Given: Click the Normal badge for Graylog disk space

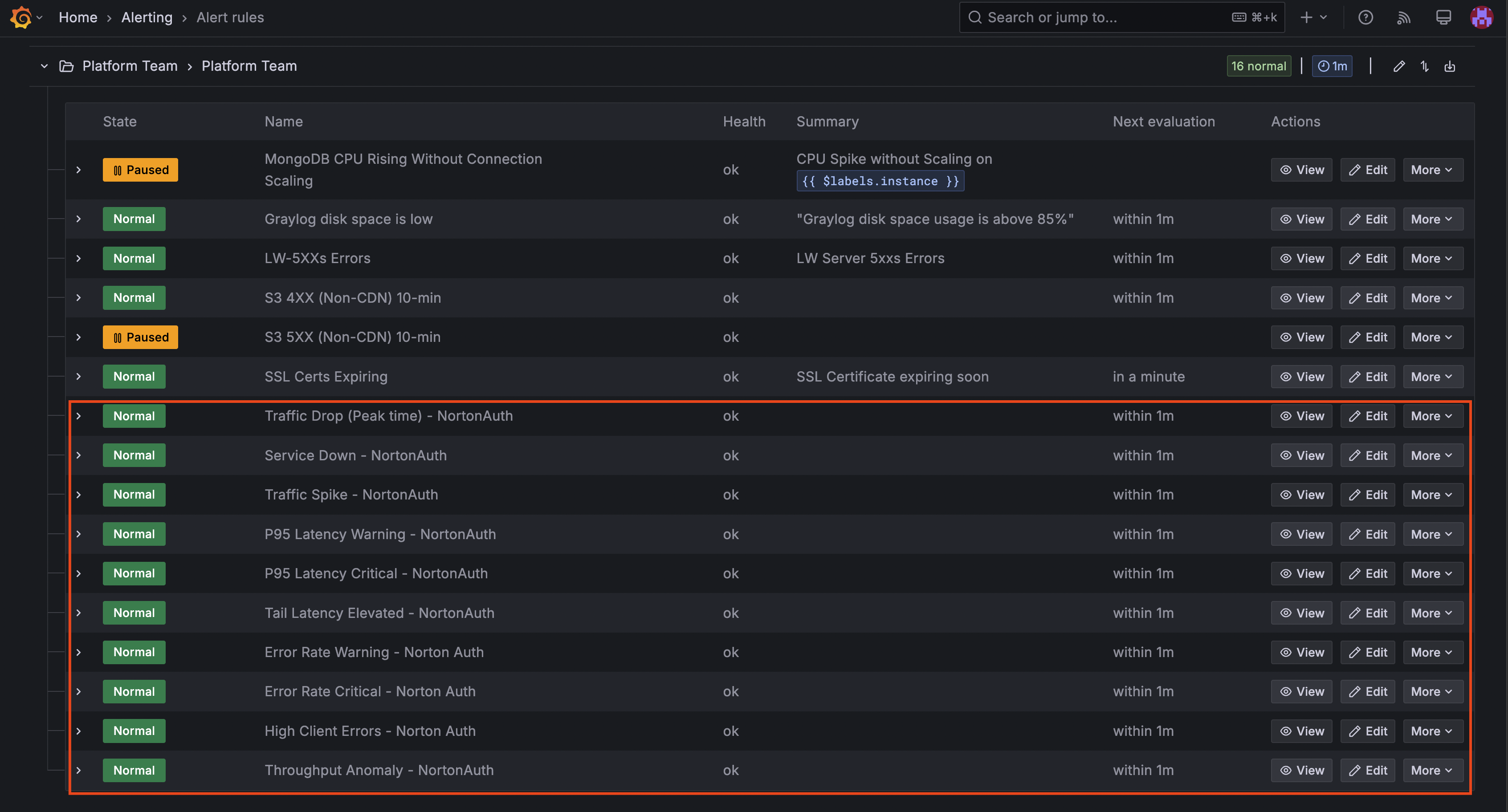Looking at the screenshot, I should pos(134,219).
